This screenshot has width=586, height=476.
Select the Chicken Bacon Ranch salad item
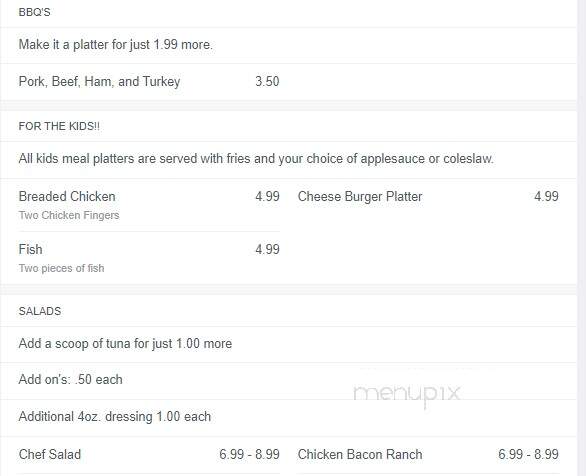tap(360, 454)
